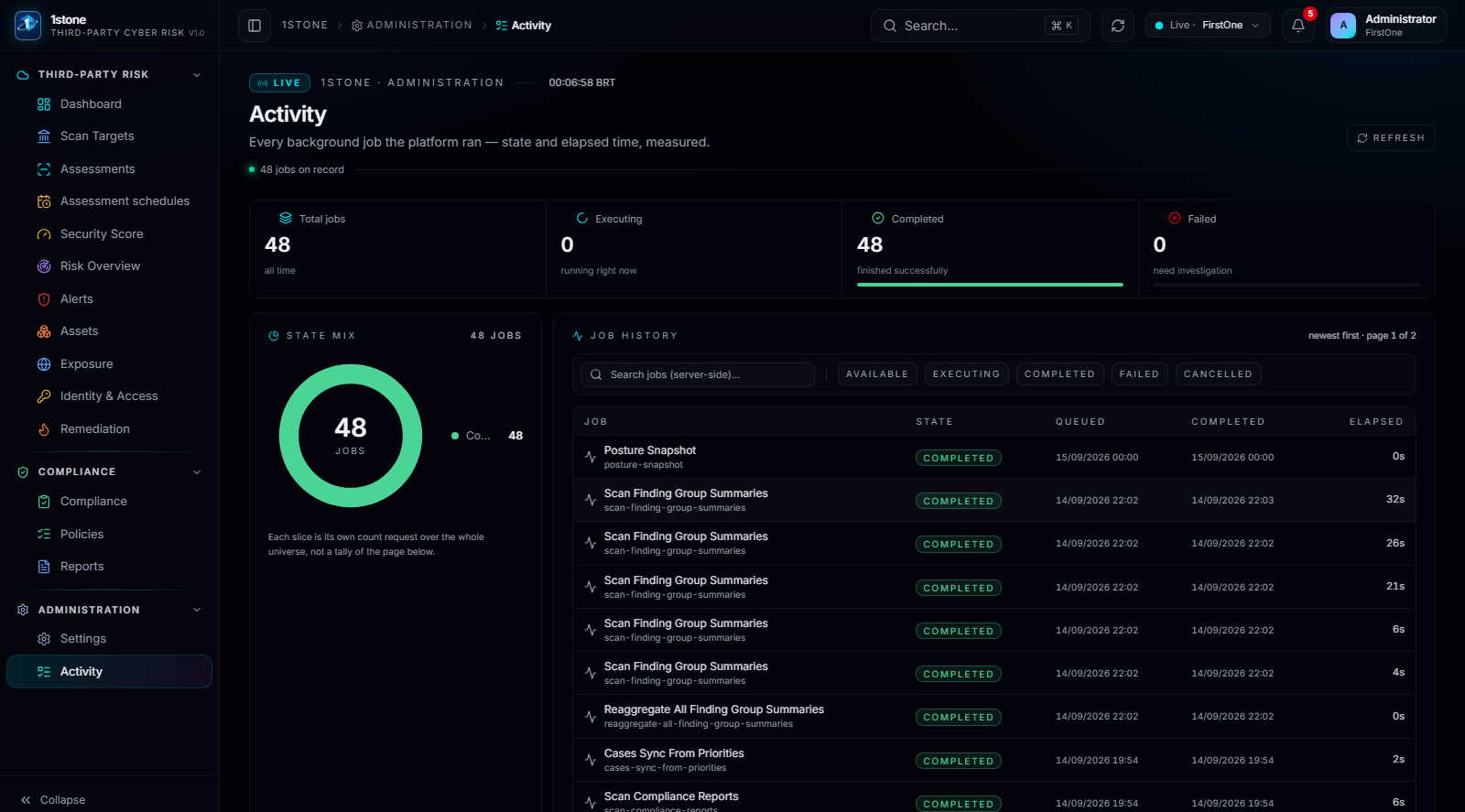This screenshot has width=1465, height=812.
Task: Click the Policies checklist icon
Action: tap(44, 535)
